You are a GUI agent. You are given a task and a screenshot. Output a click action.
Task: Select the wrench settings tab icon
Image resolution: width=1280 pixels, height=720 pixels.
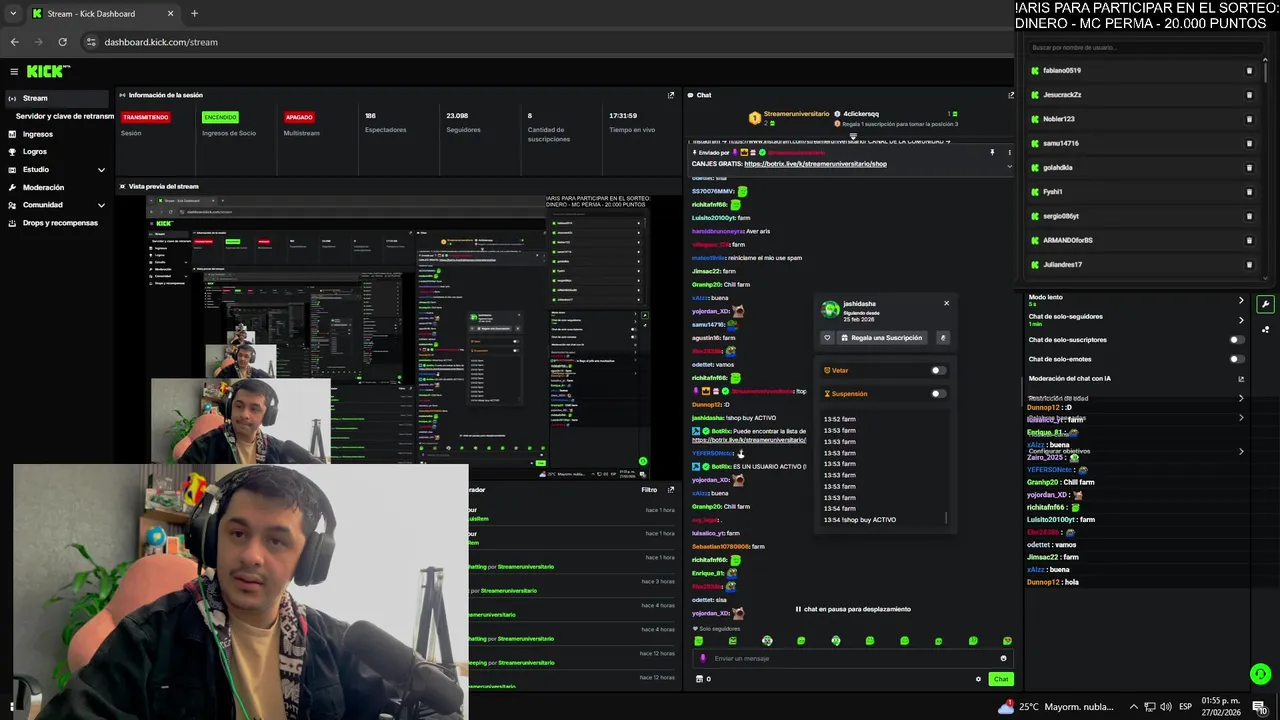(x=1265, y=304)
